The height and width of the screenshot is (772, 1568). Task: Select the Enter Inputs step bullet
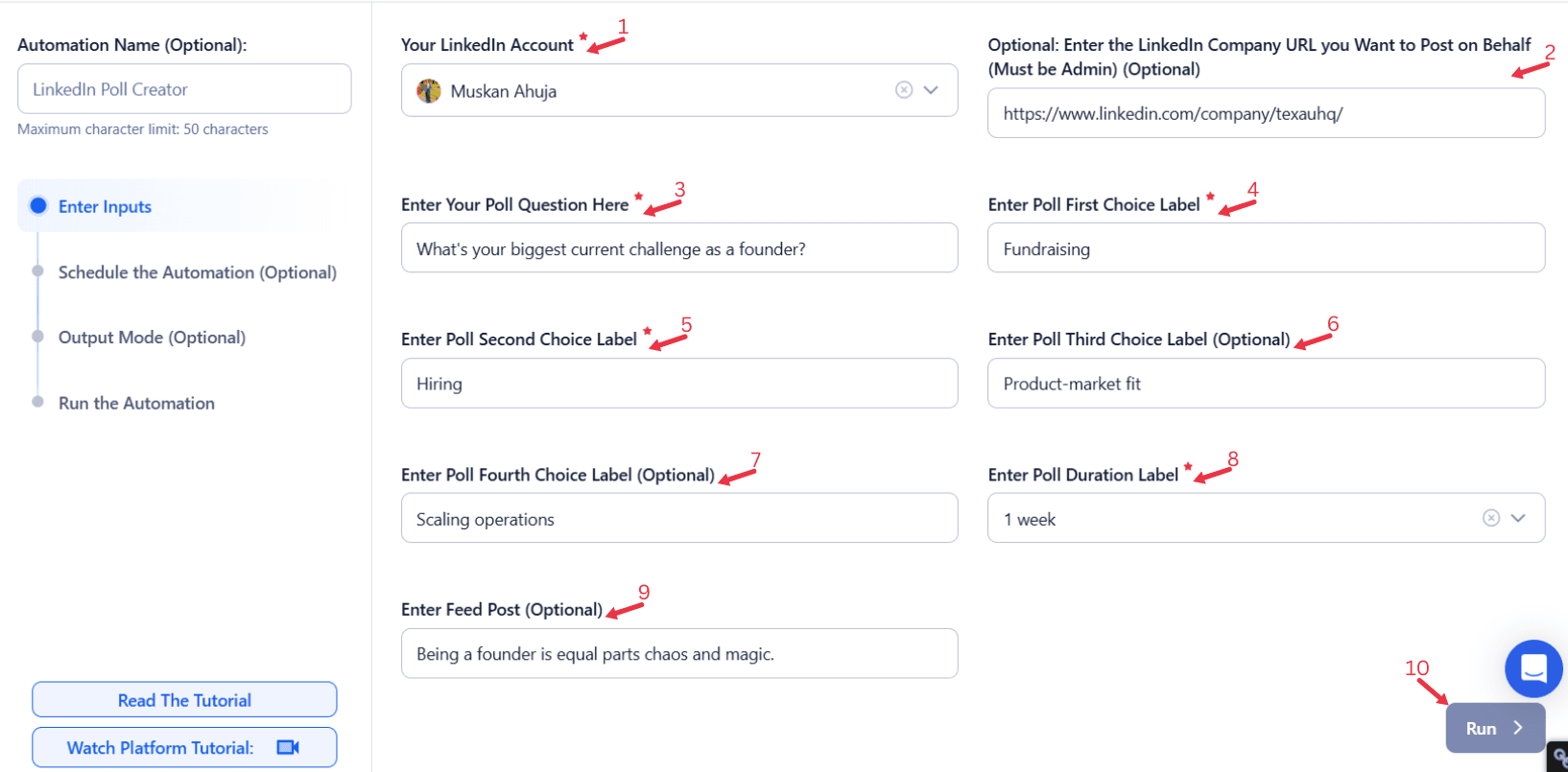(x=38, y=206)
